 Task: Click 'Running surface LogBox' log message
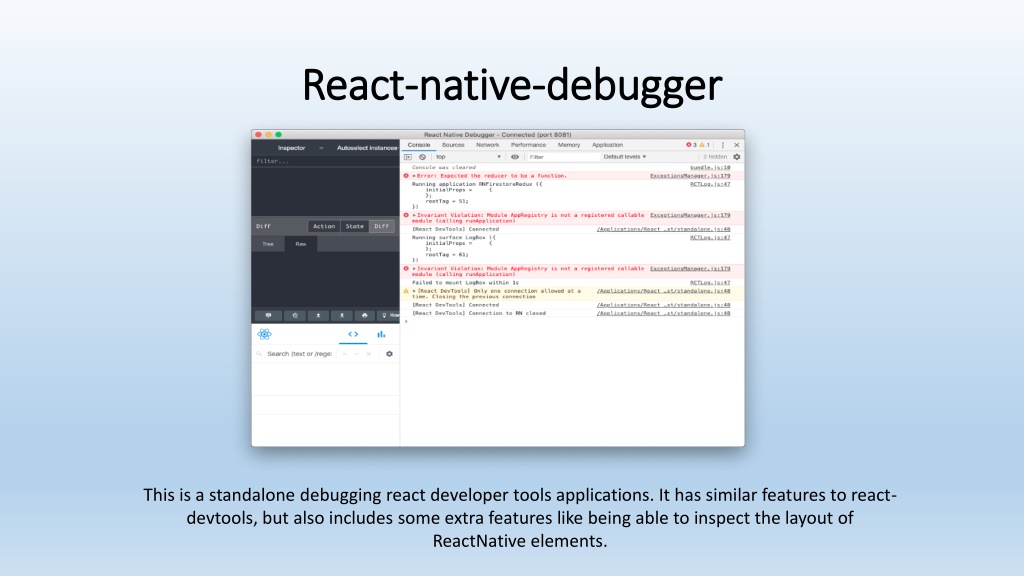click(x=454, y=238)
